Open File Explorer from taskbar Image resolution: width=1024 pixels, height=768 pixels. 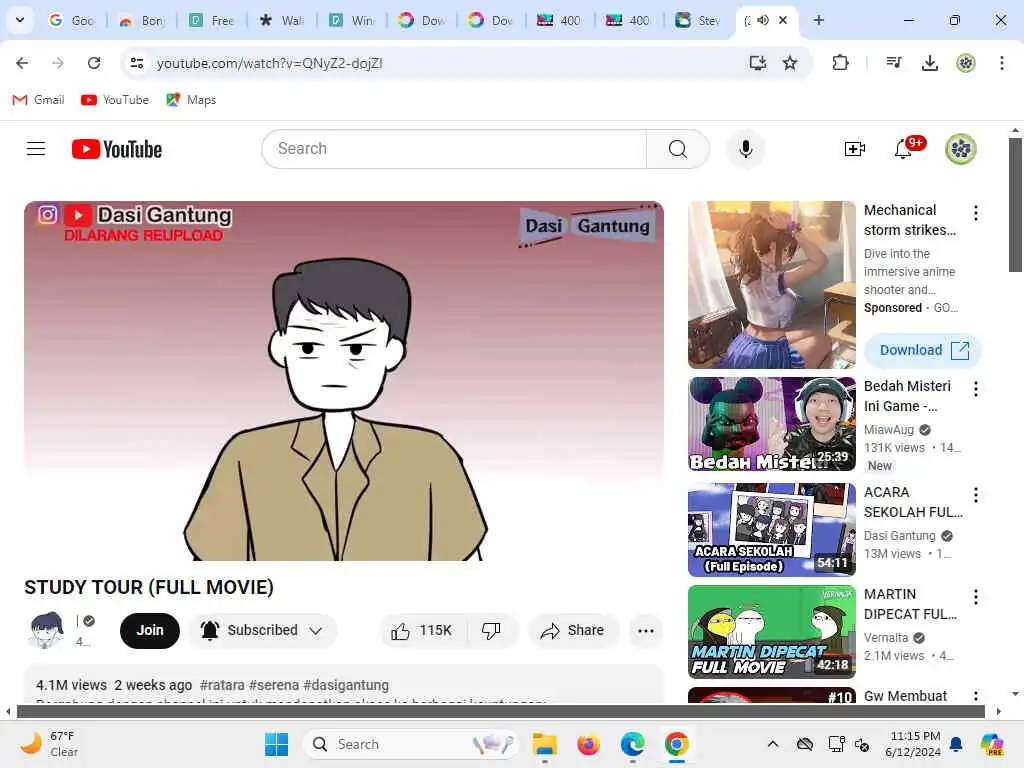[x=544, y=744]
